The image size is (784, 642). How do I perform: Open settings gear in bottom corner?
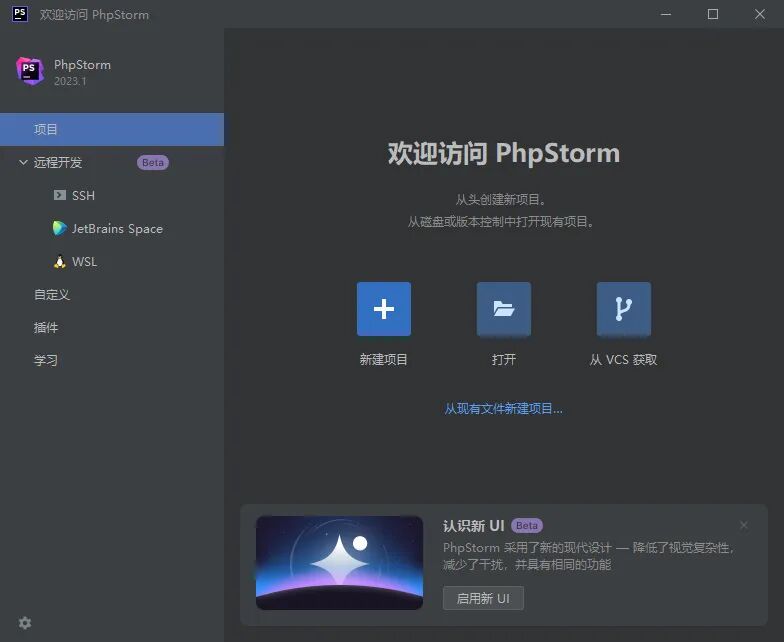coord(24,622)
